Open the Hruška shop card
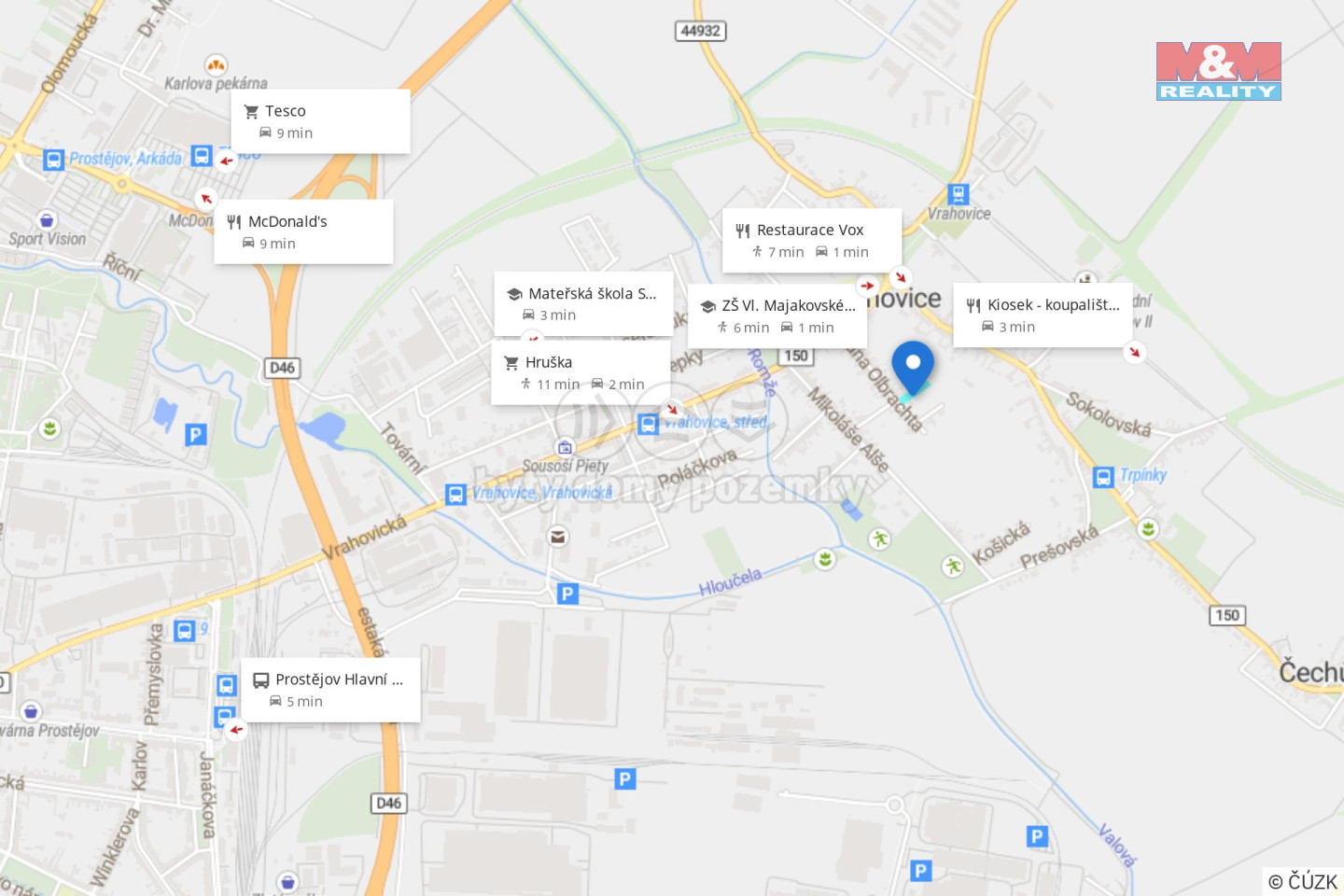 581,372
